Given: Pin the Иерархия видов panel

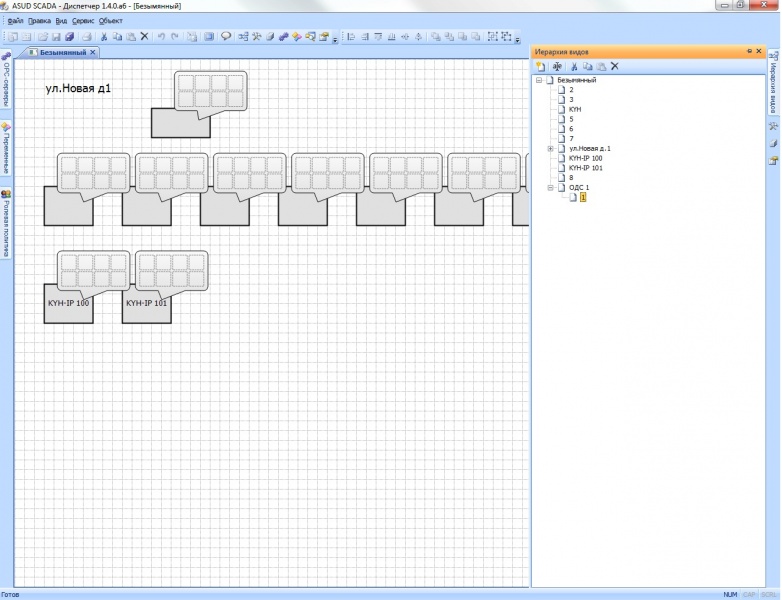Looking at the screenshot, I should point(748,51).
